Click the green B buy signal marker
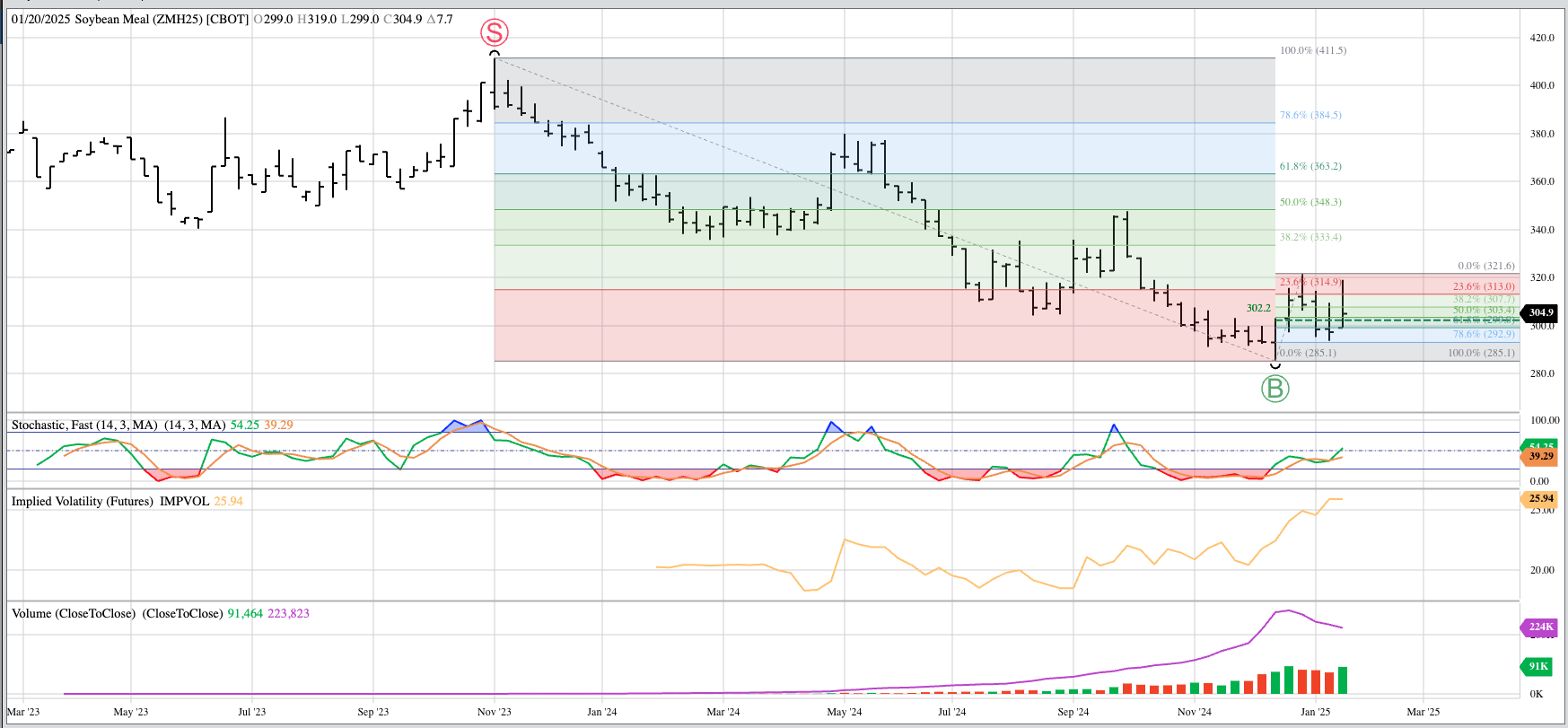 pyautogui.click(x=1275, y=389)
